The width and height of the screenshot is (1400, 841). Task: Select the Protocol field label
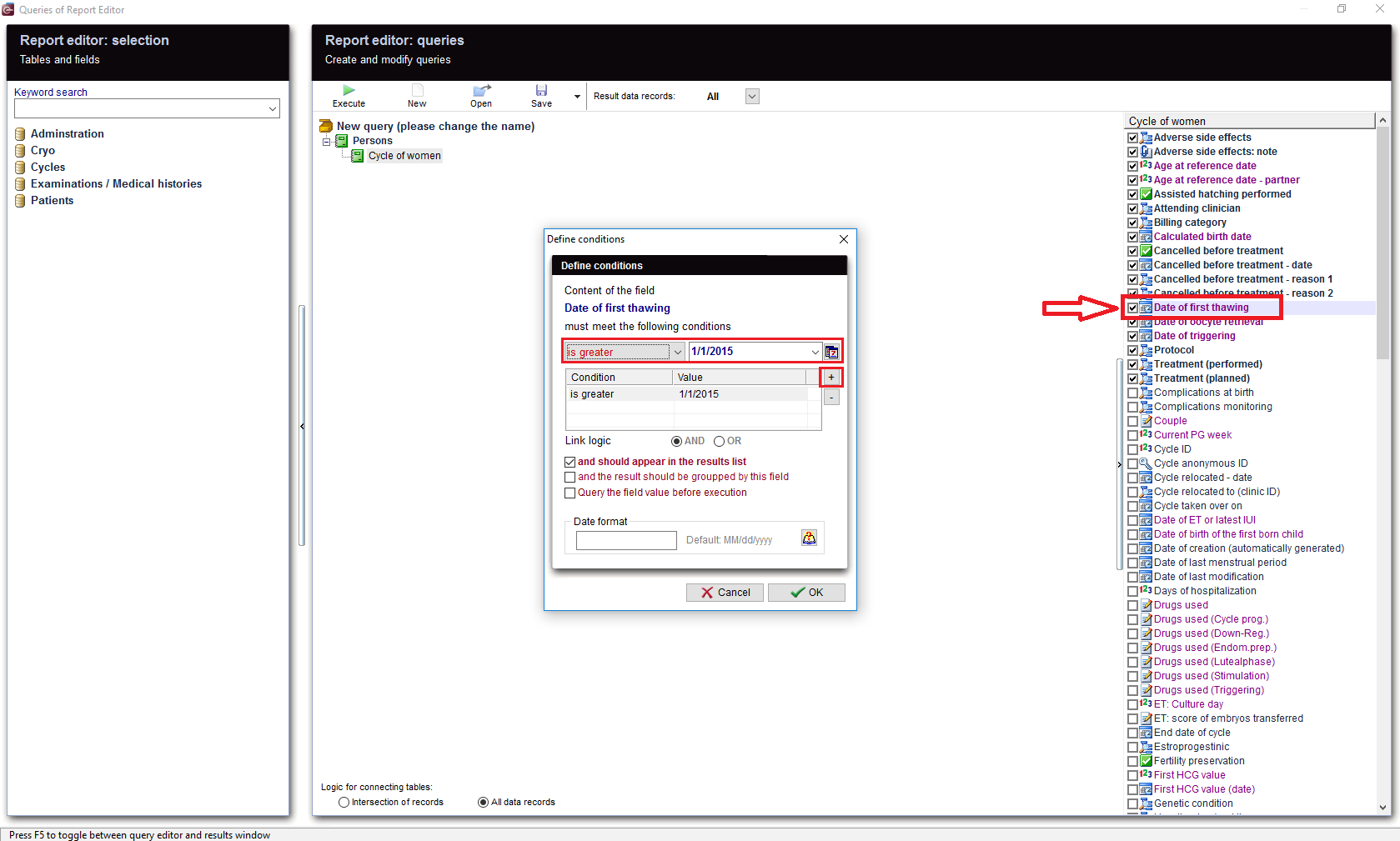1174,350
